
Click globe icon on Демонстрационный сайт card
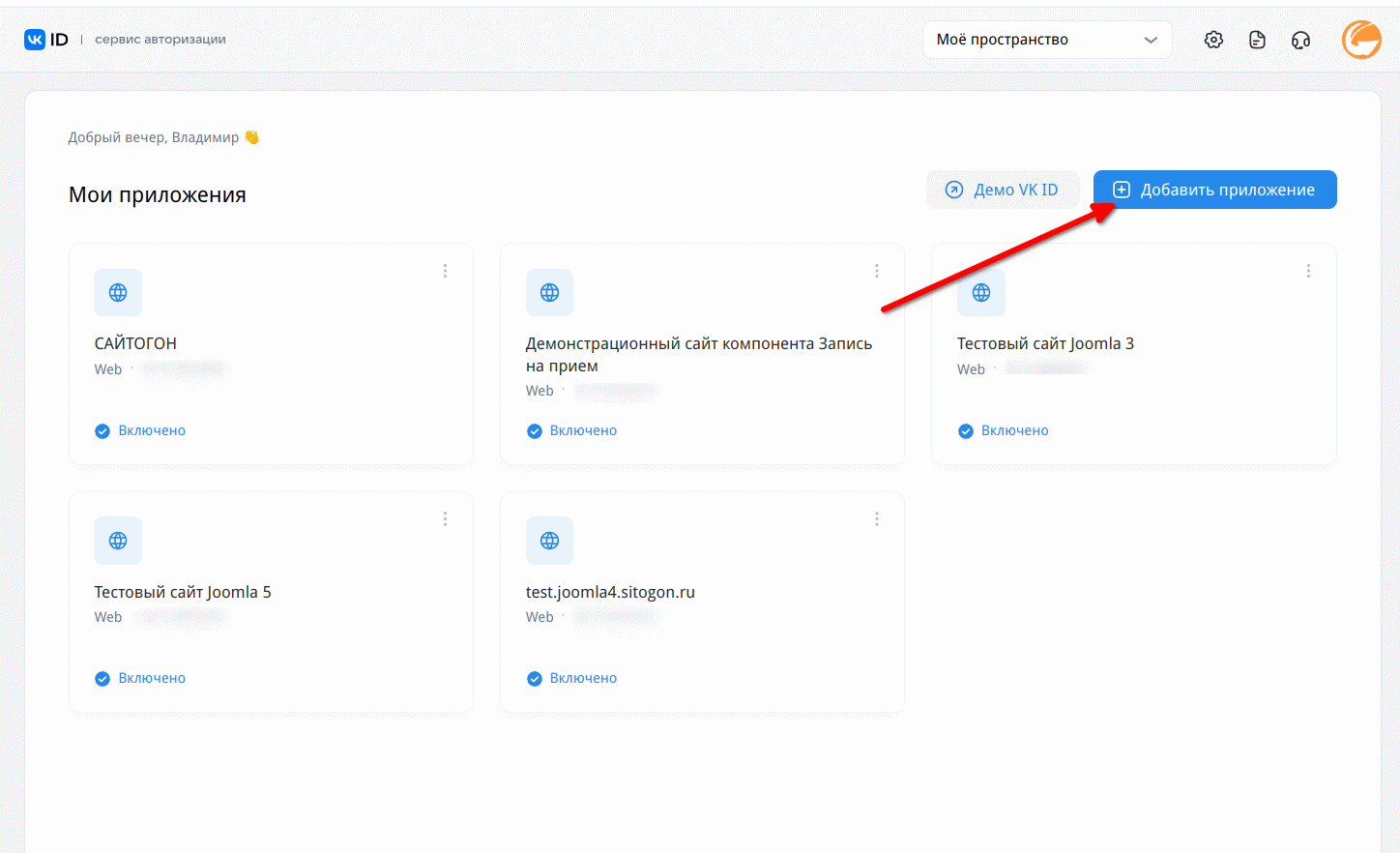pos(549,292)
